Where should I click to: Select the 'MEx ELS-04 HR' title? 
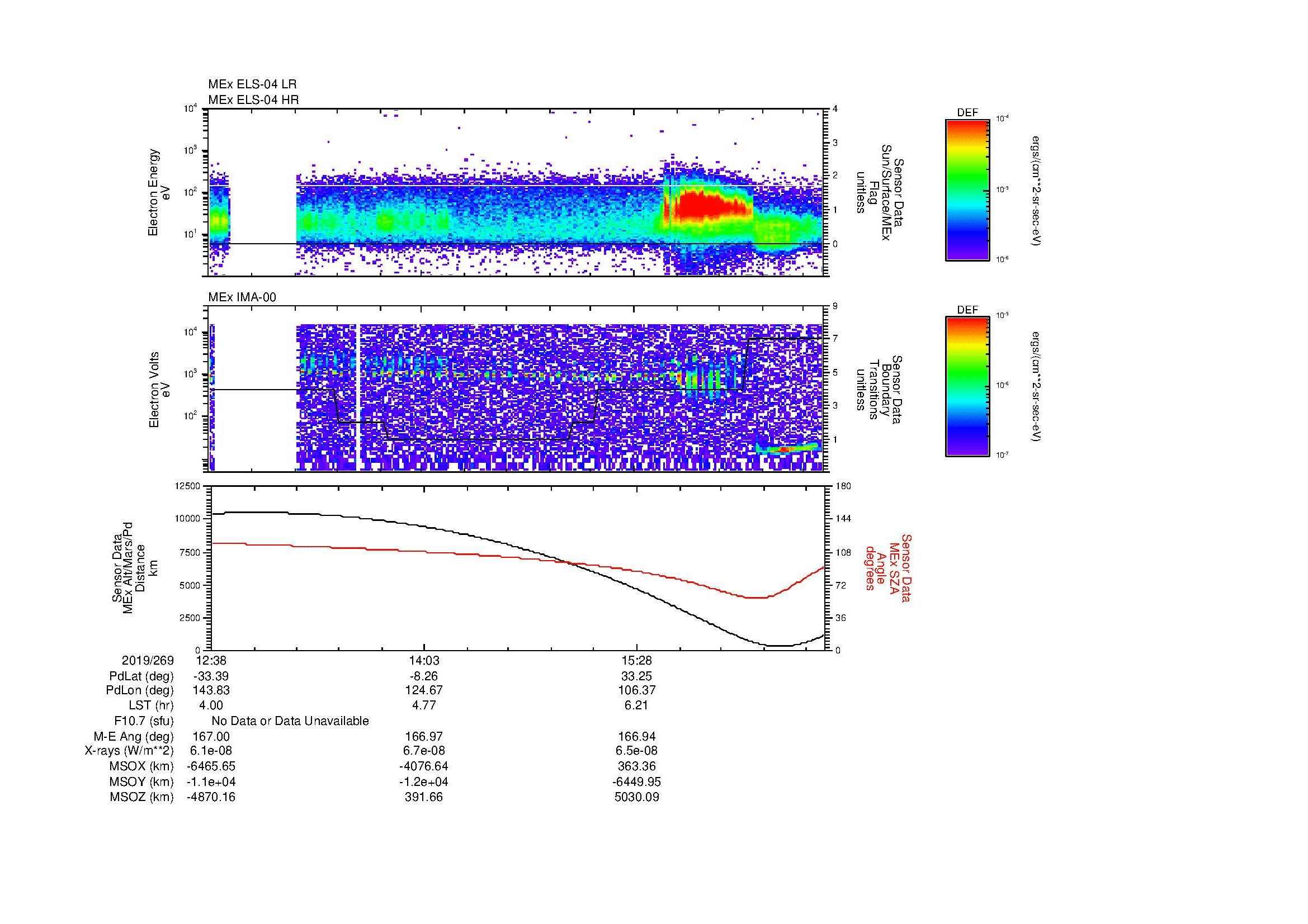[253, 99]
